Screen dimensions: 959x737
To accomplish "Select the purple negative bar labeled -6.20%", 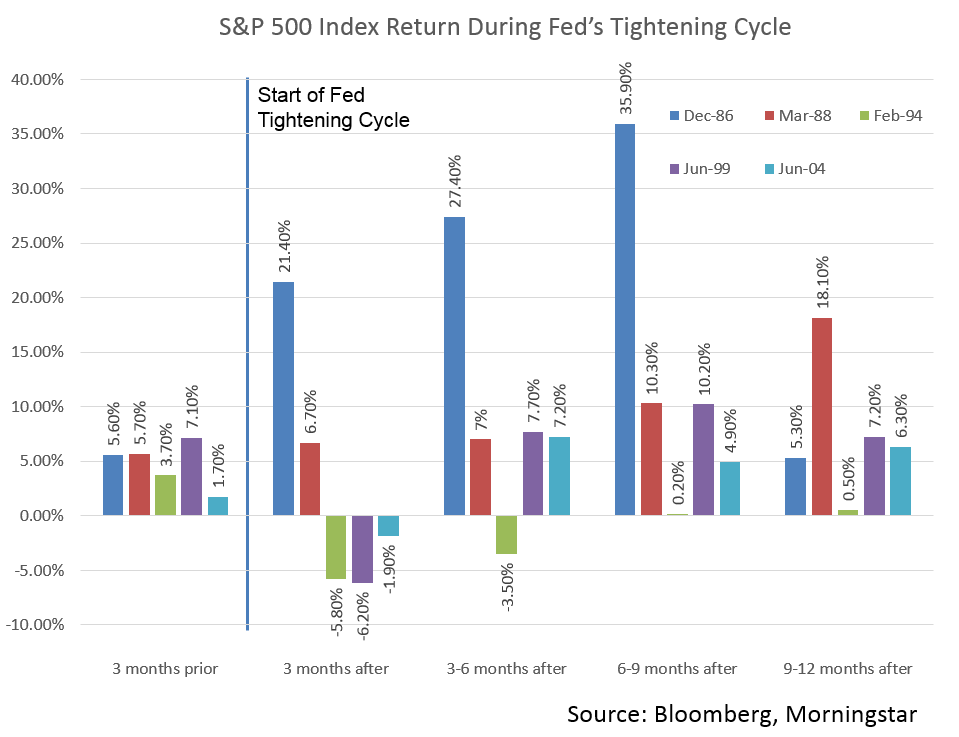I will pyautogui.click(x=362, y=549).
